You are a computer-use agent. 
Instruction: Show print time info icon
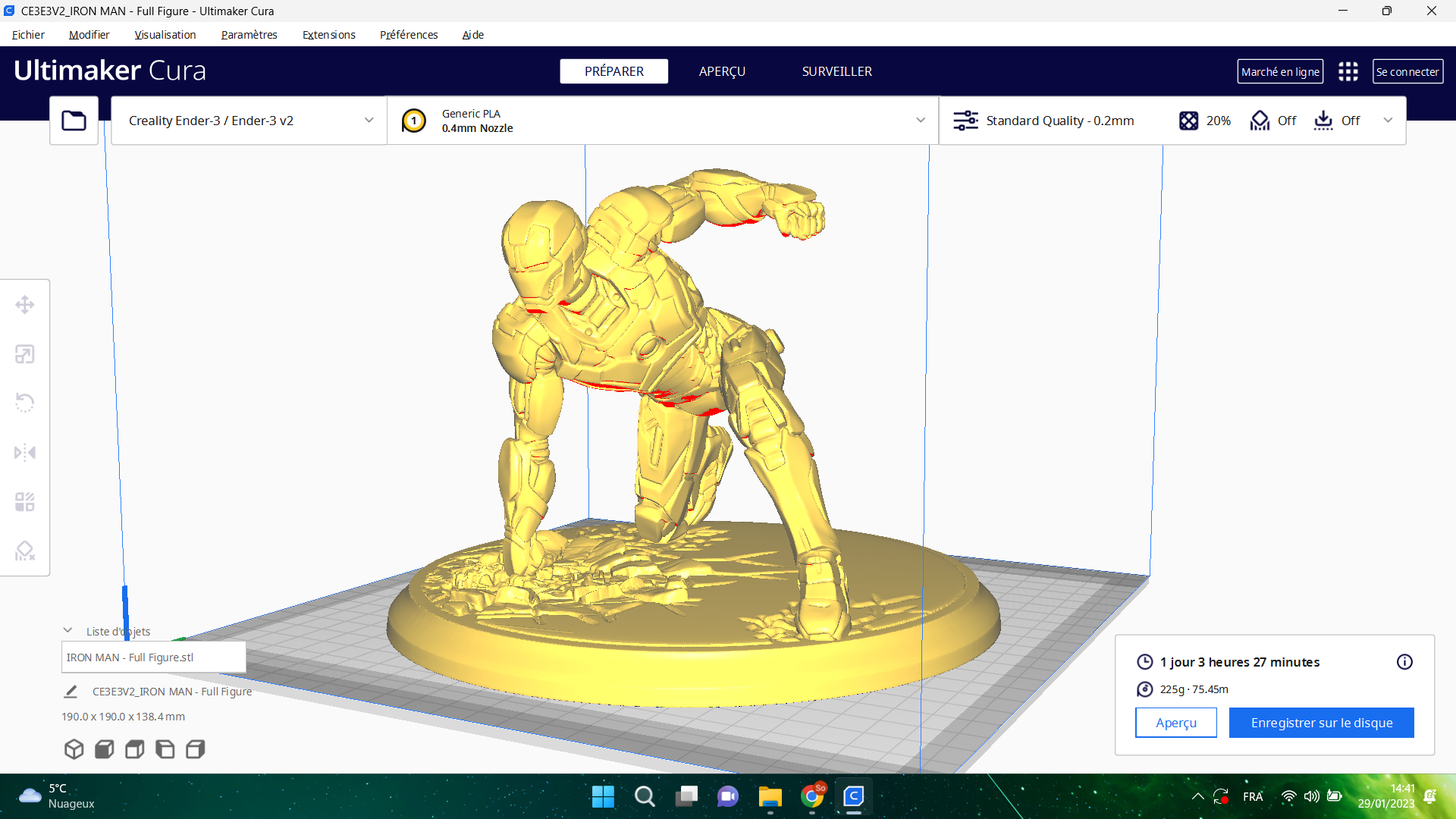pos(1404,662)
